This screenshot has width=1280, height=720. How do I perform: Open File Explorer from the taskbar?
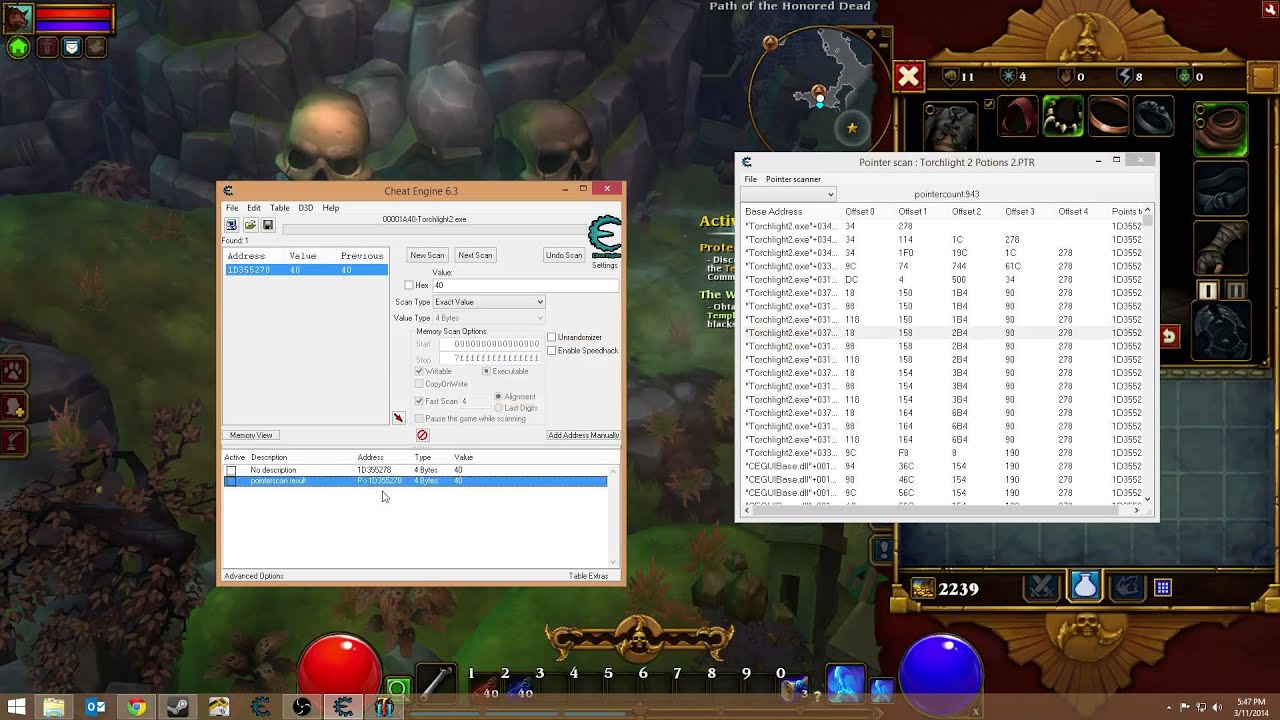(x=54, y=707)
